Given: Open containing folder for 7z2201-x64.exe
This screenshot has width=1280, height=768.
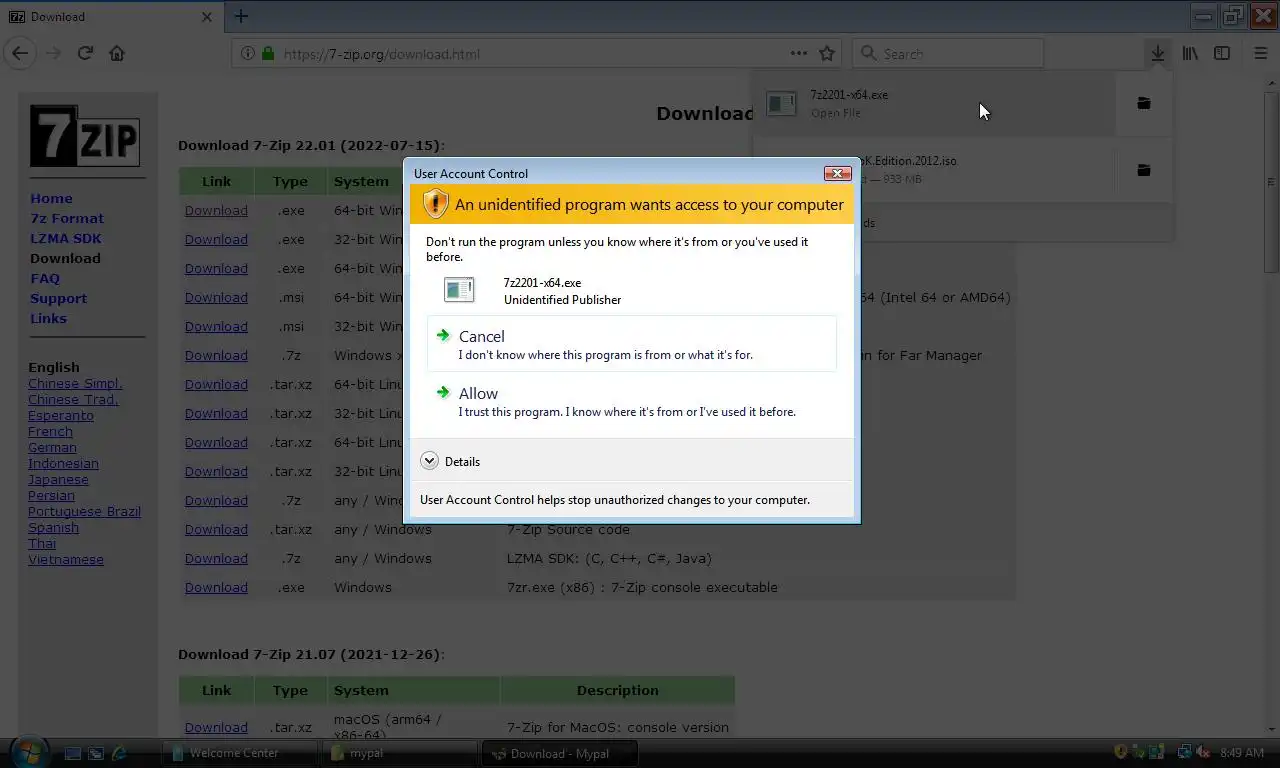Looking at the screenshot, I should coord(1143,103).
